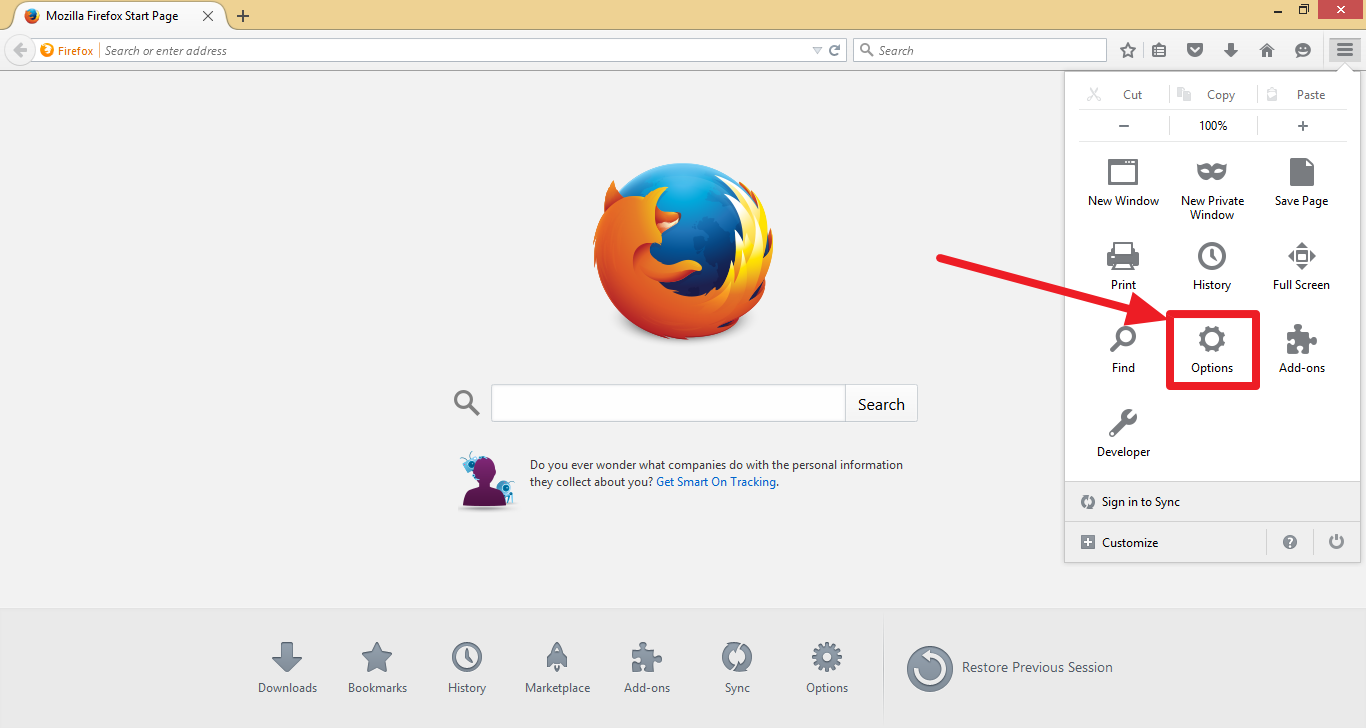The image size is (1366, 728).
Task: Open History shortcut at page bottom
Action: pos(467,668)
